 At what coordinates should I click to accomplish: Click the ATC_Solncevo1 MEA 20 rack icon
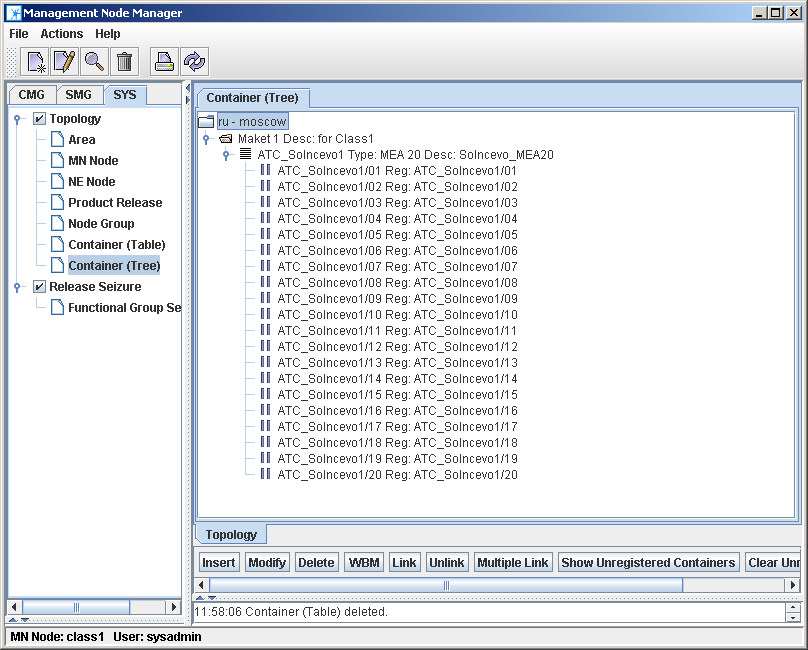click(x=246, y=154)
